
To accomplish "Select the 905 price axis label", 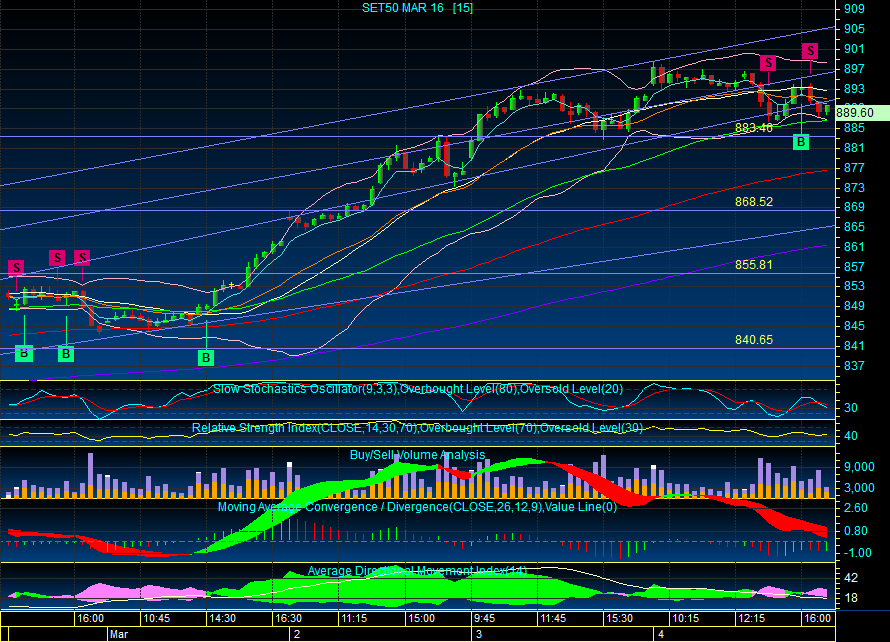I will pyautogui.click(x=854, y=29).
